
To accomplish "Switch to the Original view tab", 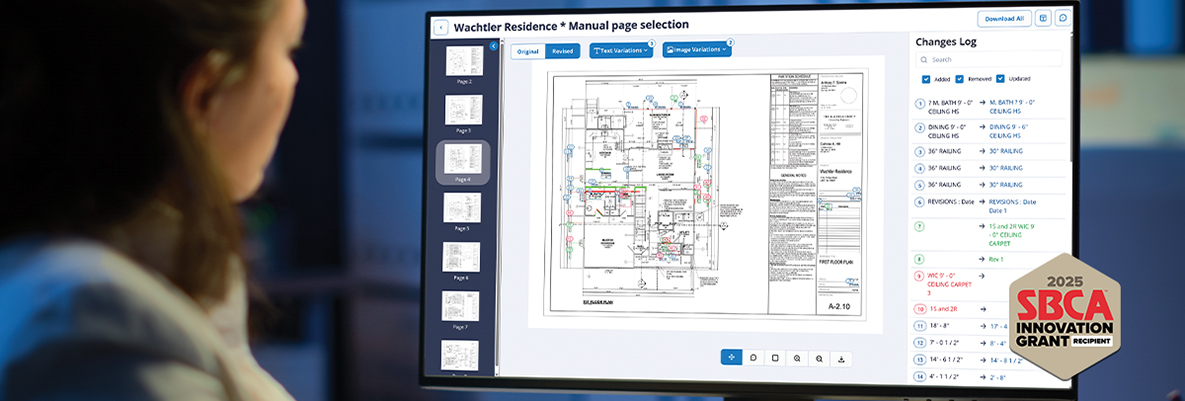I will [528, 50].
